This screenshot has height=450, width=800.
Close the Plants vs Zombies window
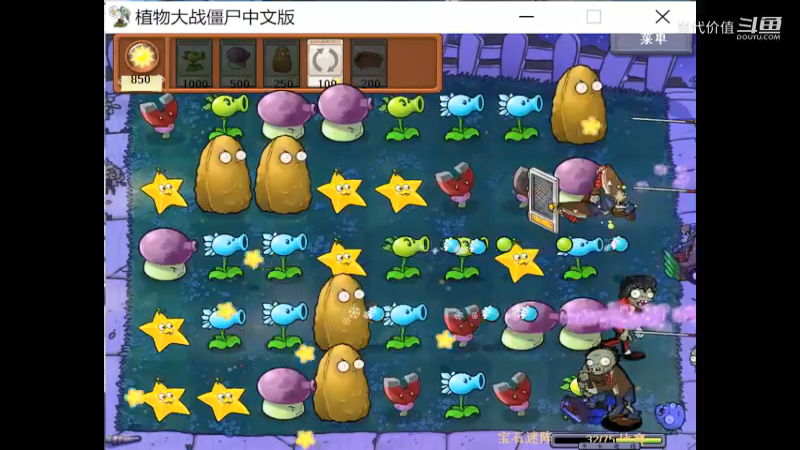pyautogui.click(x=662, y=17)
